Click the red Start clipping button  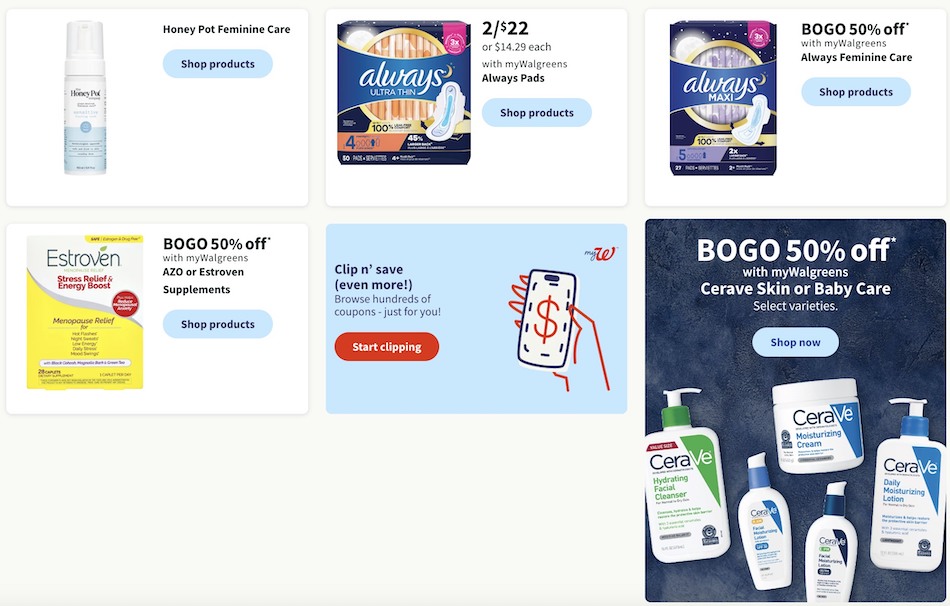click(387, 347)
